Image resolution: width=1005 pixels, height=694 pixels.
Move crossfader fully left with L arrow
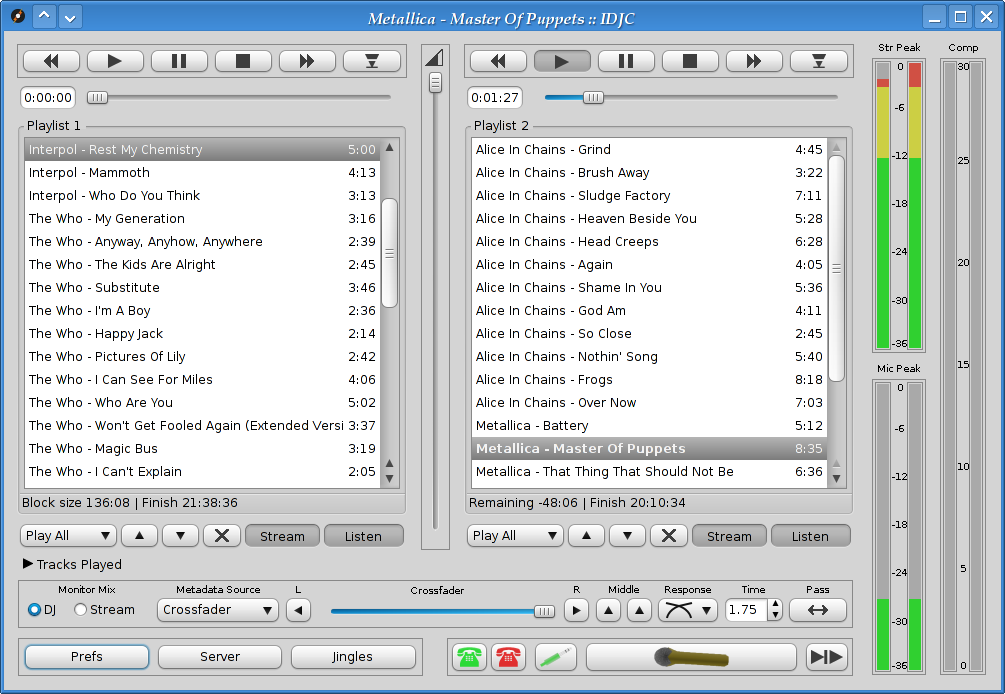tap(298, 610)
